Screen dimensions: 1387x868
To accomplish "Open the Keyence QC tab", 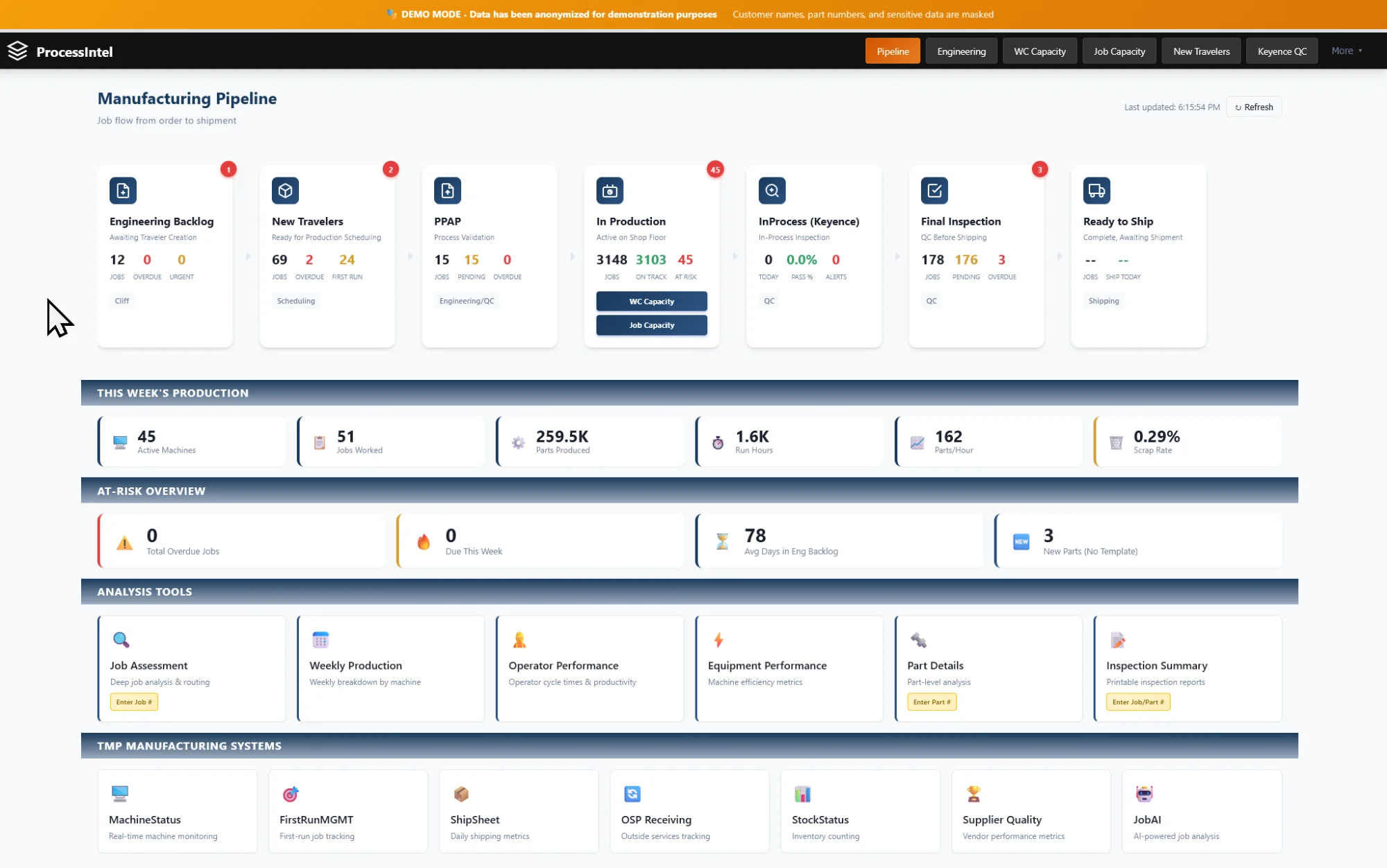I will coord(1282,51).
